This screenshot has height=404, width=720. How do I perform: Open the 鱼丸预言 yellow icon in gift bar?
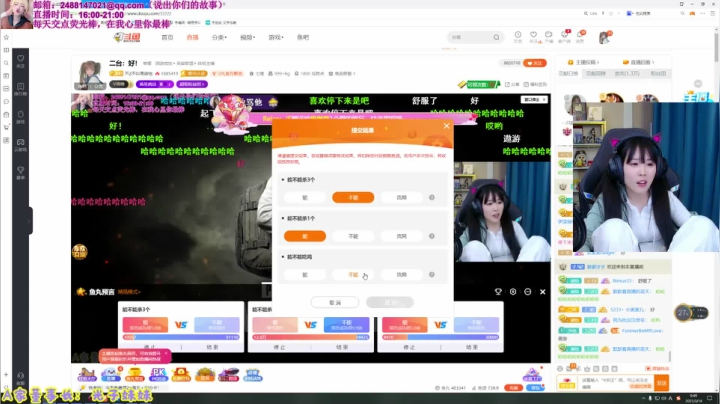pos(135,375)
